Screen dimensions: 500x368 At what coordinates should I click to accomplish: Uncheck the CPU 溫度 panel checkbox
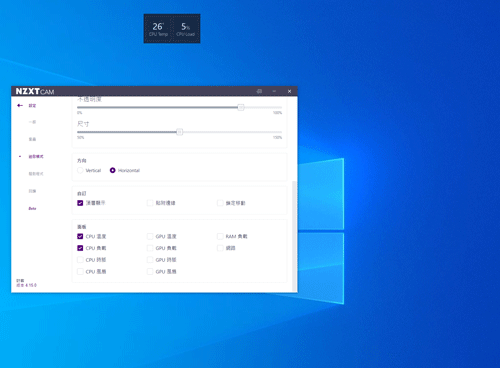tap(80, 236)
